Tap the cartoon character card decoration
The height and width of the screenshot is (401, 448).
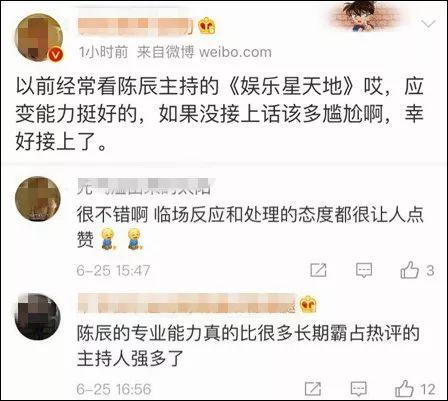coord(364,16)
